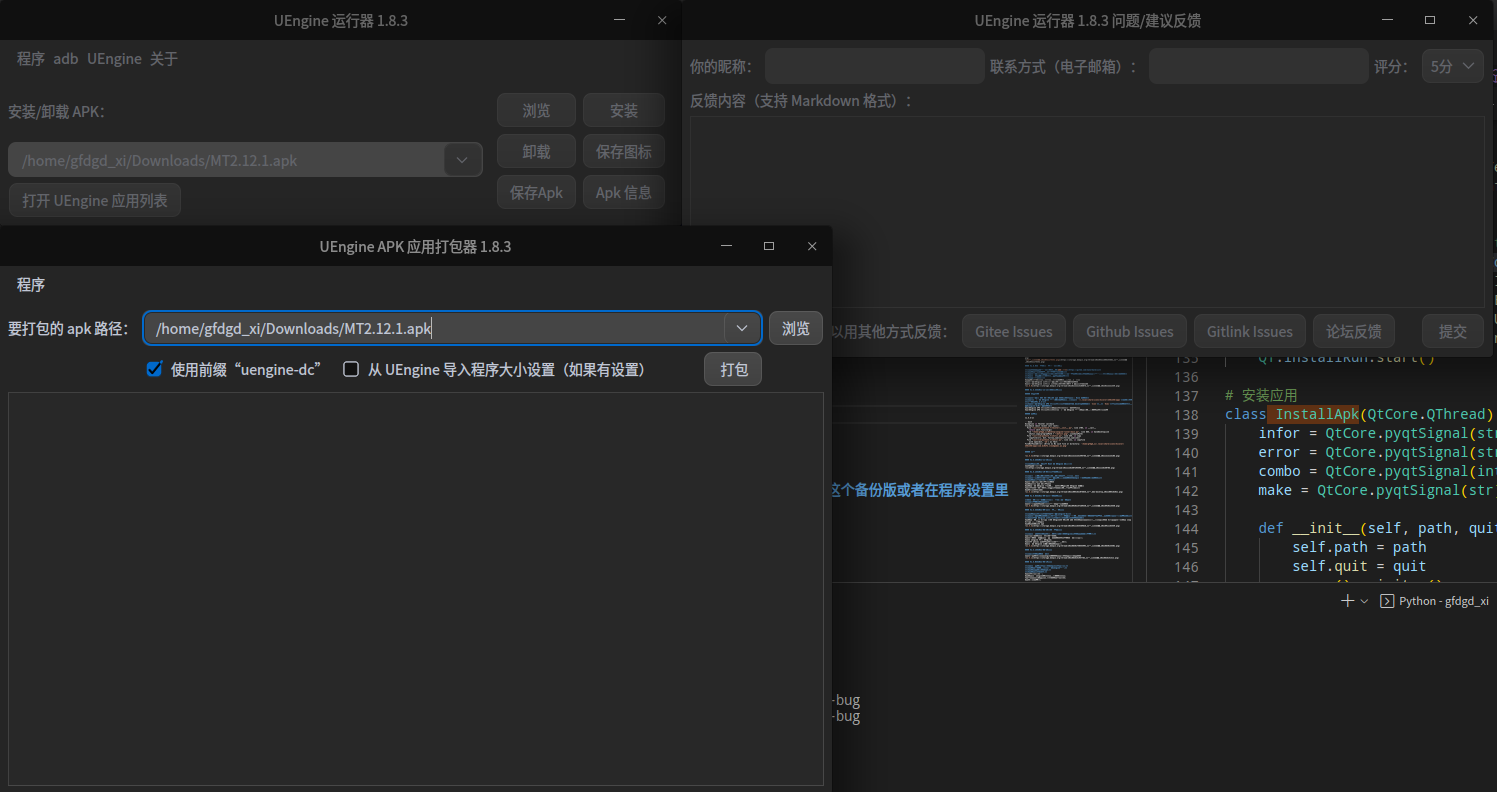
Task: Click the Apk 信息 button
Action: [624, 192]
